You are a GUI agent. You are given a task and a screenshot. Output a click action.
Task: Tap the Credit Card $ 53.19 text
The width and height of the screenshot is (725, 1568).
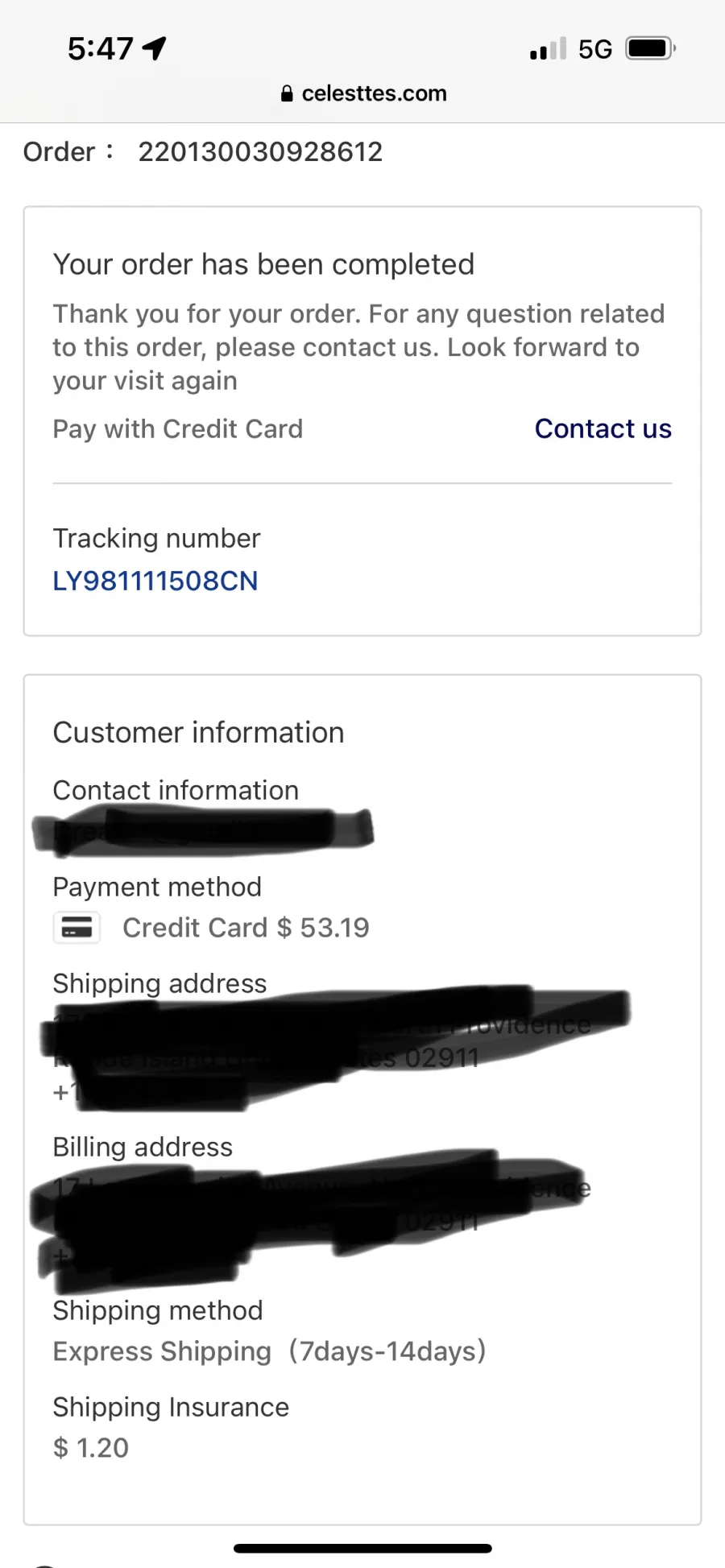click(246, 928)
